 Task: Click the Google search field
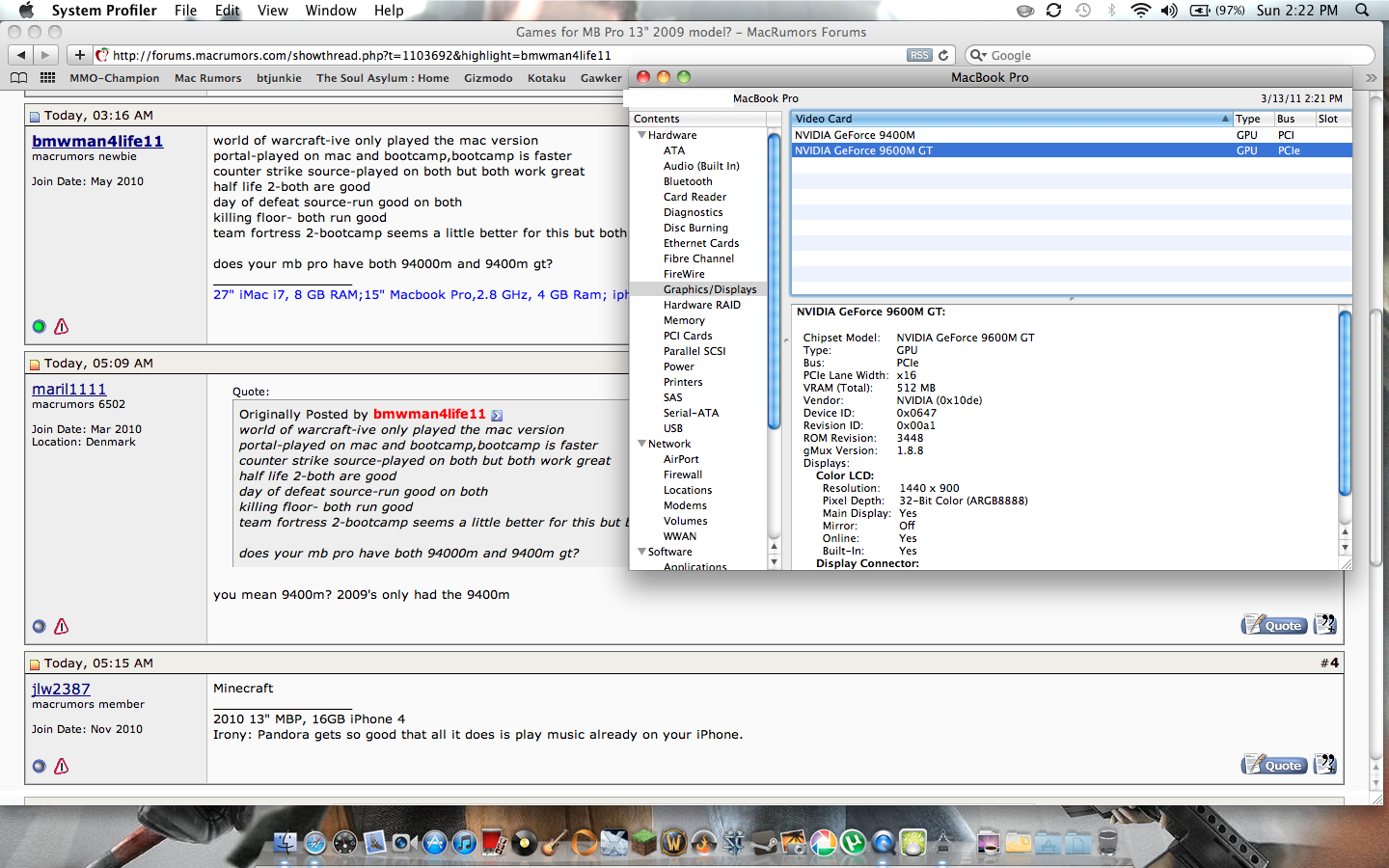pos(1169,55)
